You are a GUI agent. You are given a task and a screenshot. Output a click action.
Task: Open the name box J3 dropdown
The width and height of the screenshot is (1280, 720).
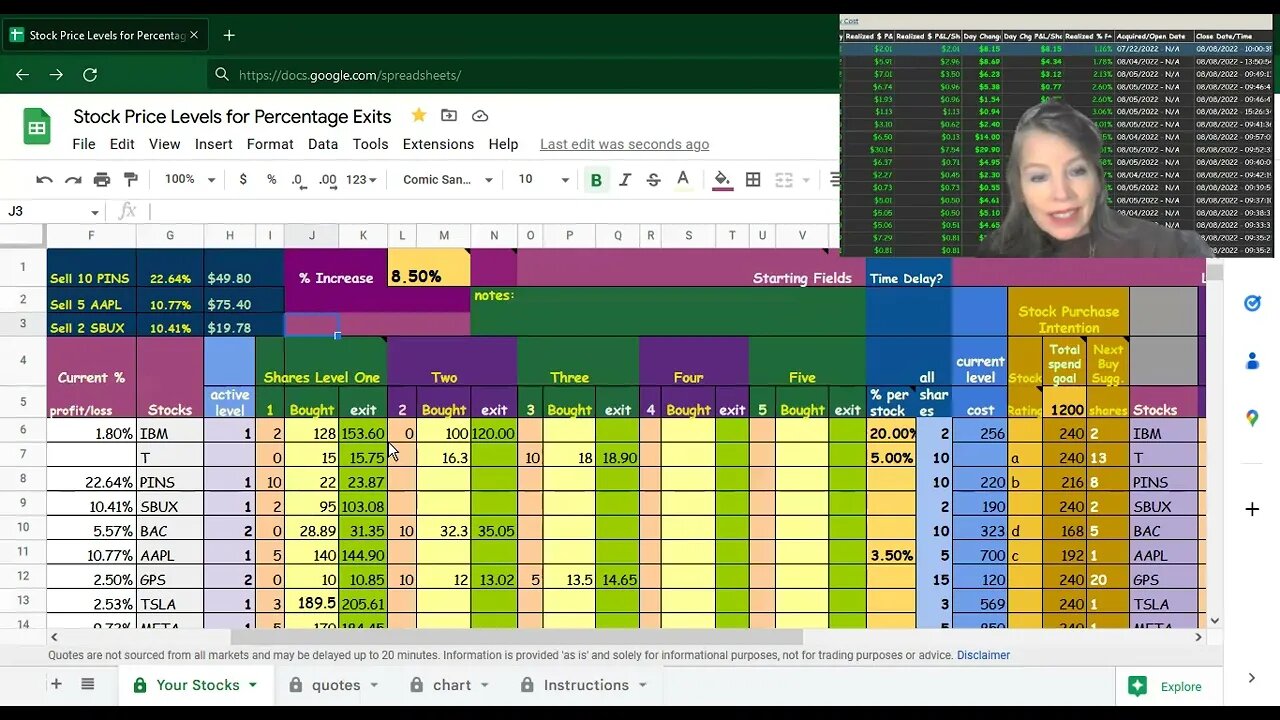95,211
